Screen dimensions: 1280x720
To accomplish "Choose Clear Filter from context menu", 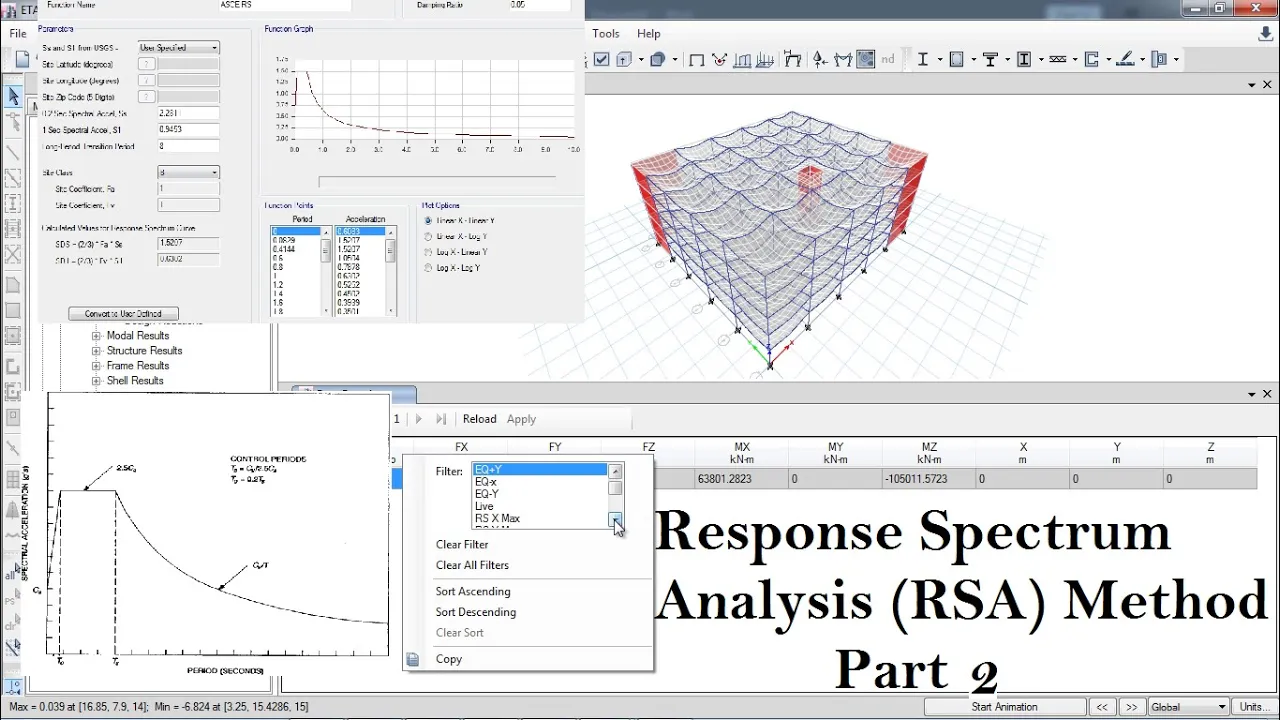I will 462,545.
